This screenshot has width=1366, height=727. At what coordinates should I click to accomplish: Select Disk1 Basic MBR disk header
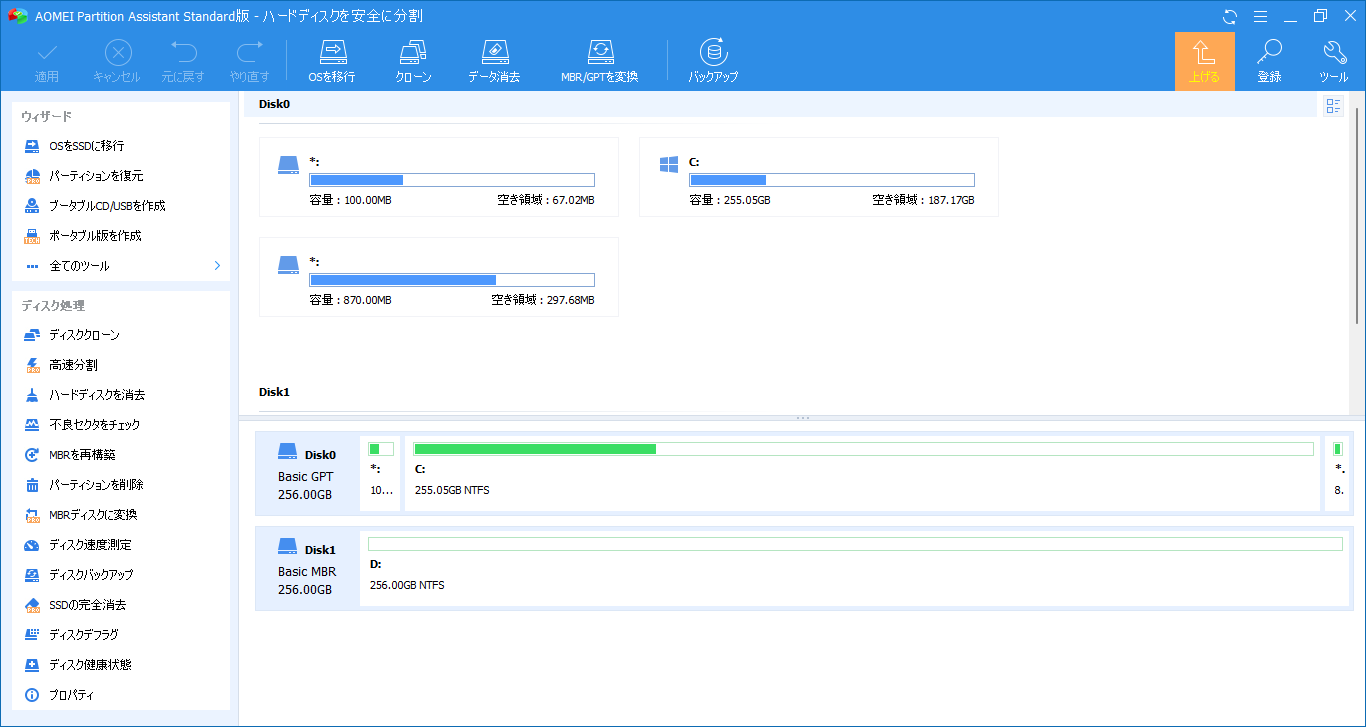[307, 568]
